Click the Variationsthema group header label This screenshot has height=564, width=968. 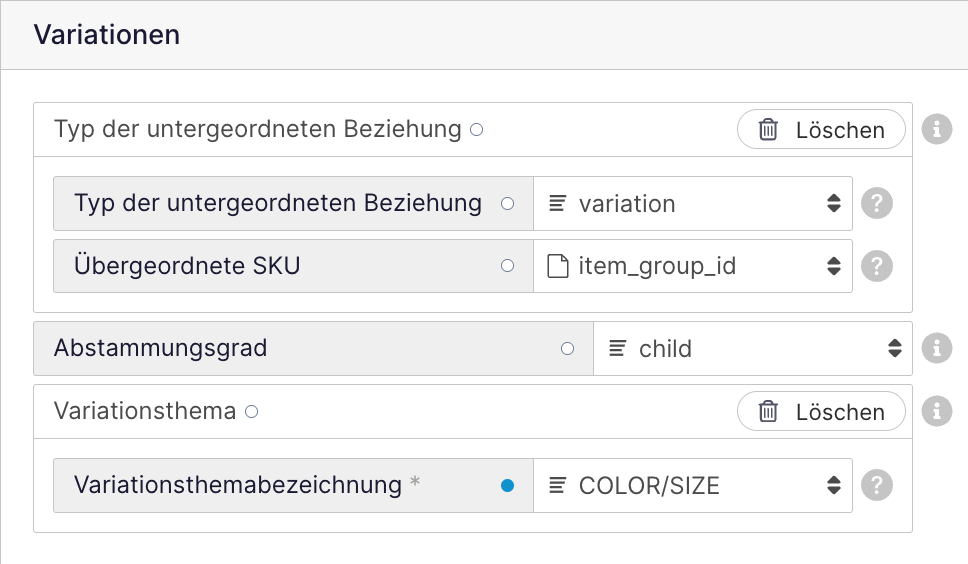(145, 411)
